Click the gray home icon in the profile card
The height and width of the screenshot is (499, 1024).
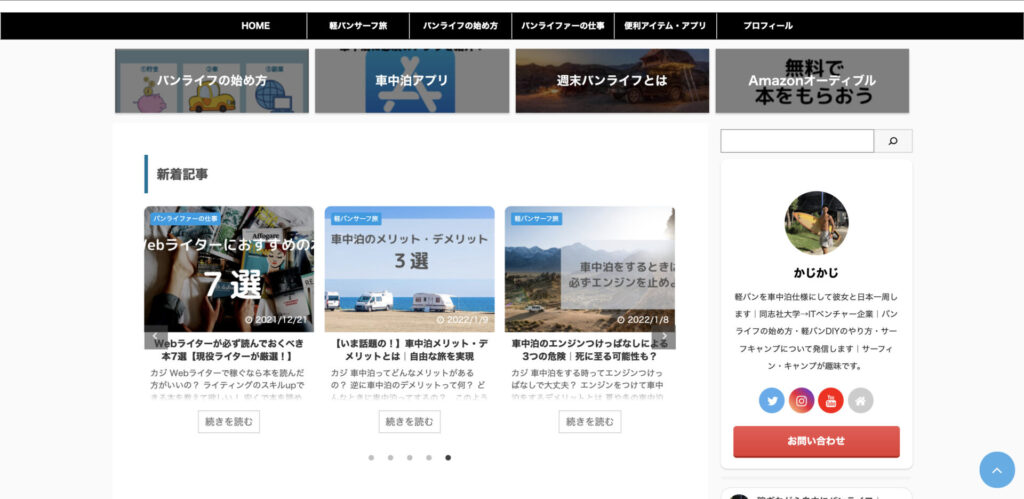point(861,400)
